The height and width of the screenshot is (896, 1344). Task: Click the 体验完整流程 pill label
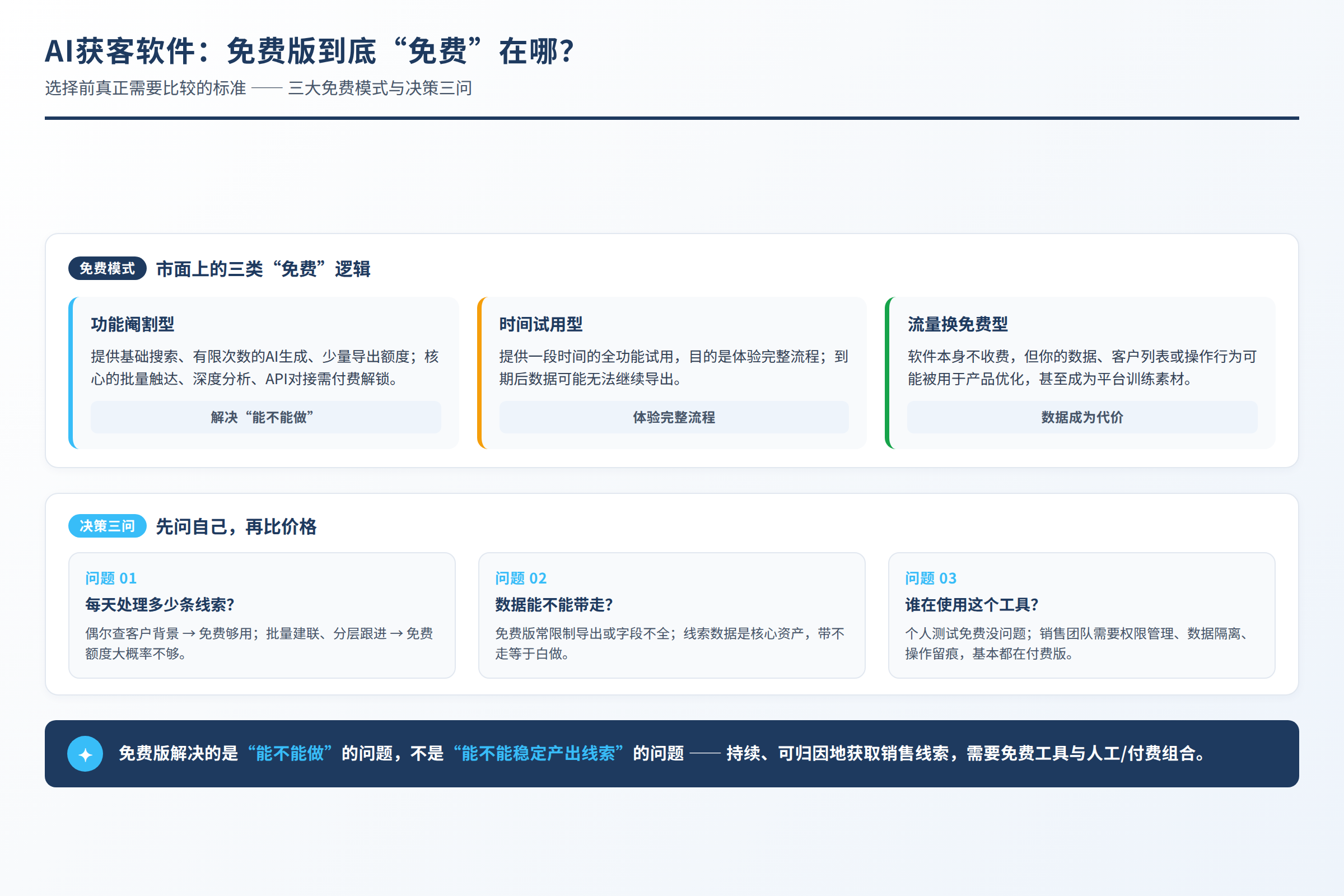coord(674,417)
